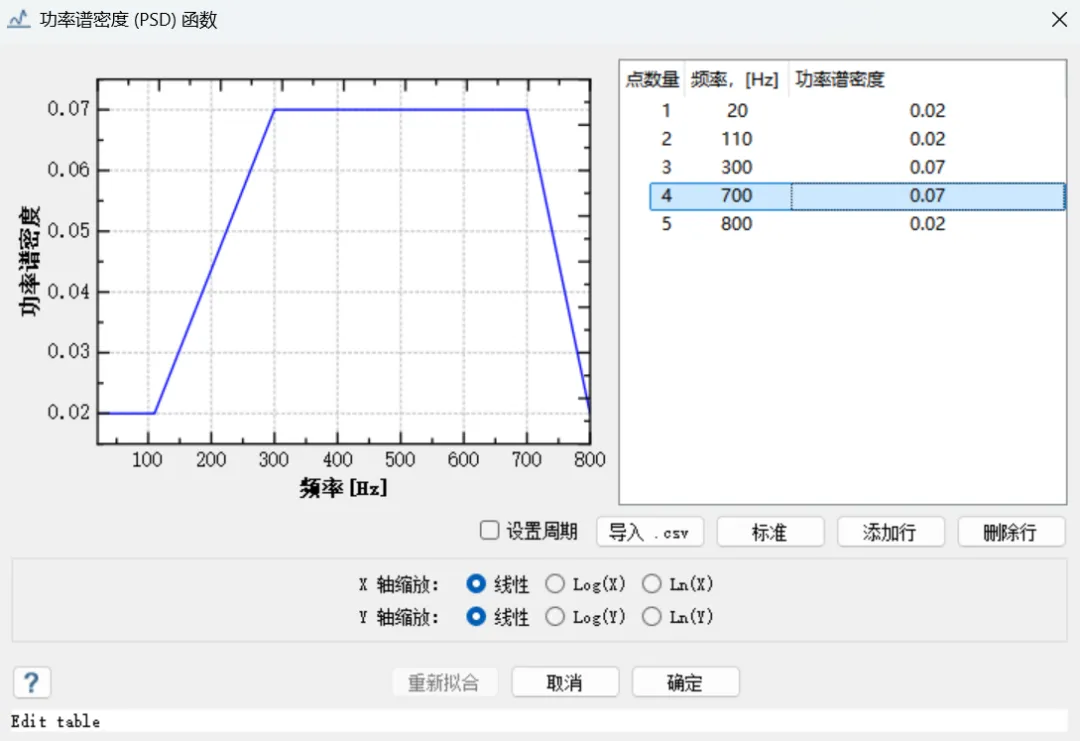This screenshot has width=1080, height=741.
Task: Select the frequency cell with value 300
Action: coord(736,167)
